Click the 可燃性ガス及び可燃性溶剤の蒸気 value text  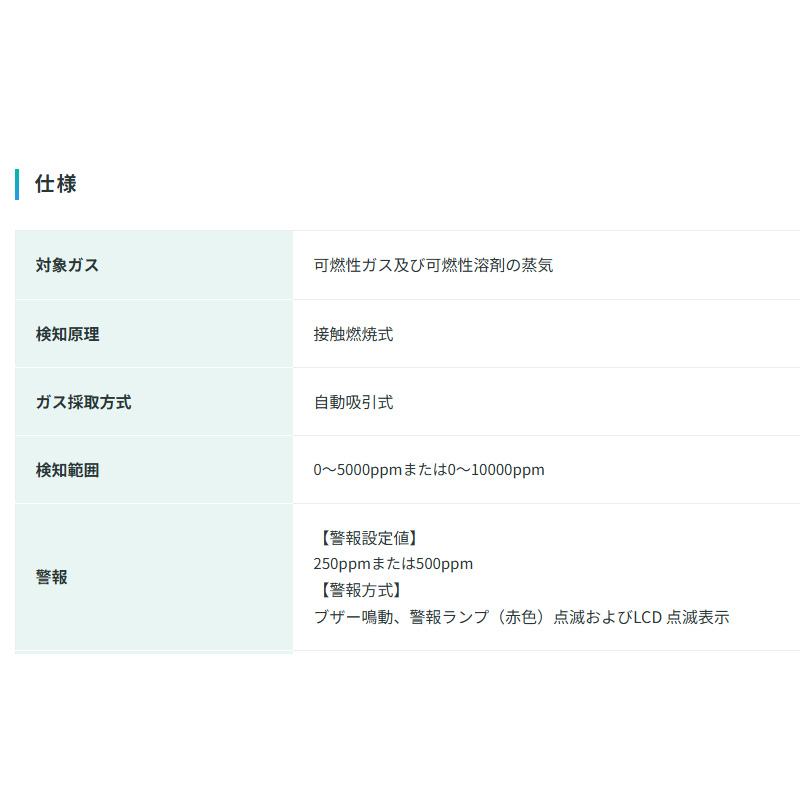tap(433, 265)
